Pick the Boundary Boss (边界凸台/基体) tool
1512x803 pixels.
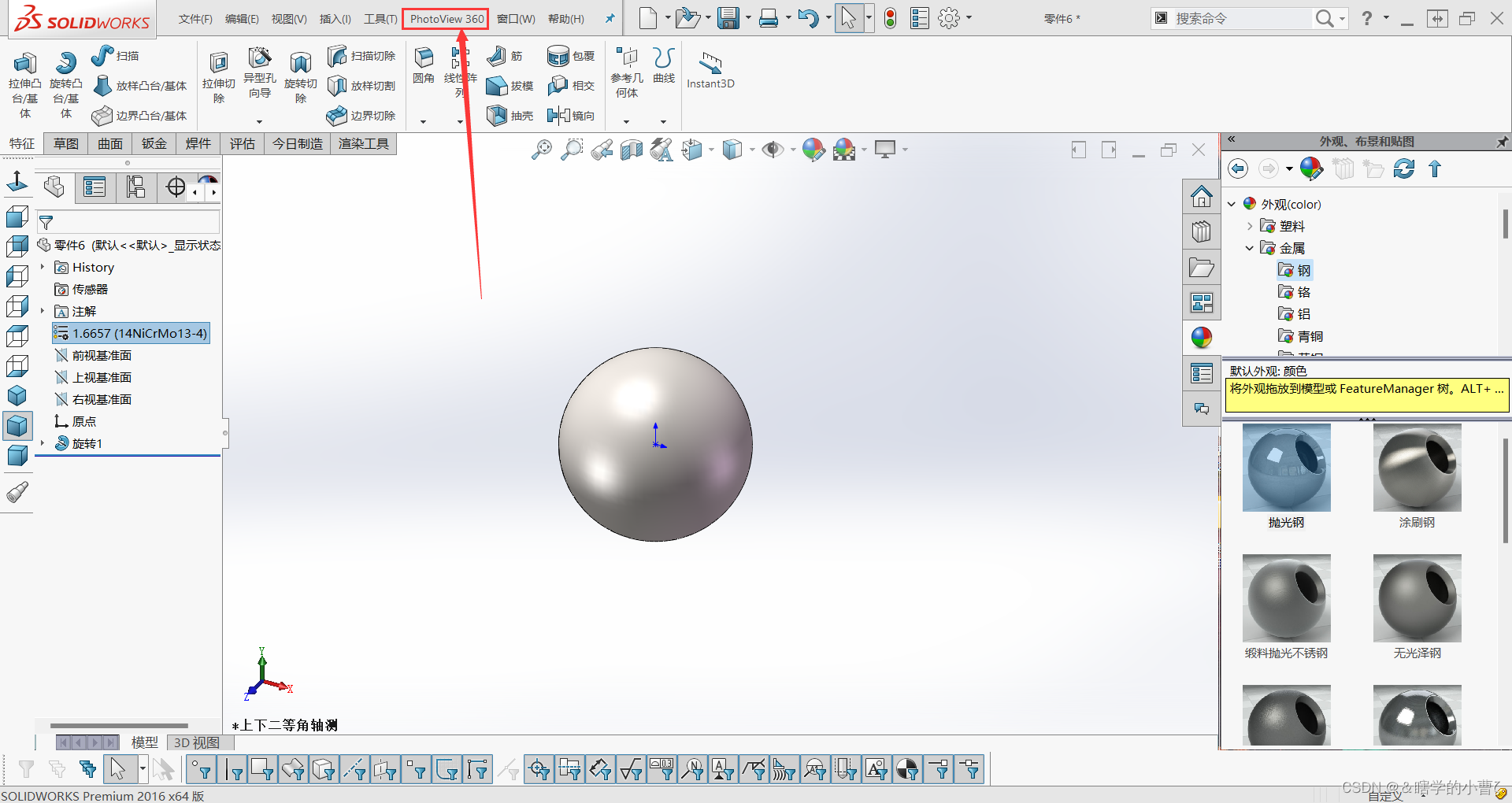(140, 116)
